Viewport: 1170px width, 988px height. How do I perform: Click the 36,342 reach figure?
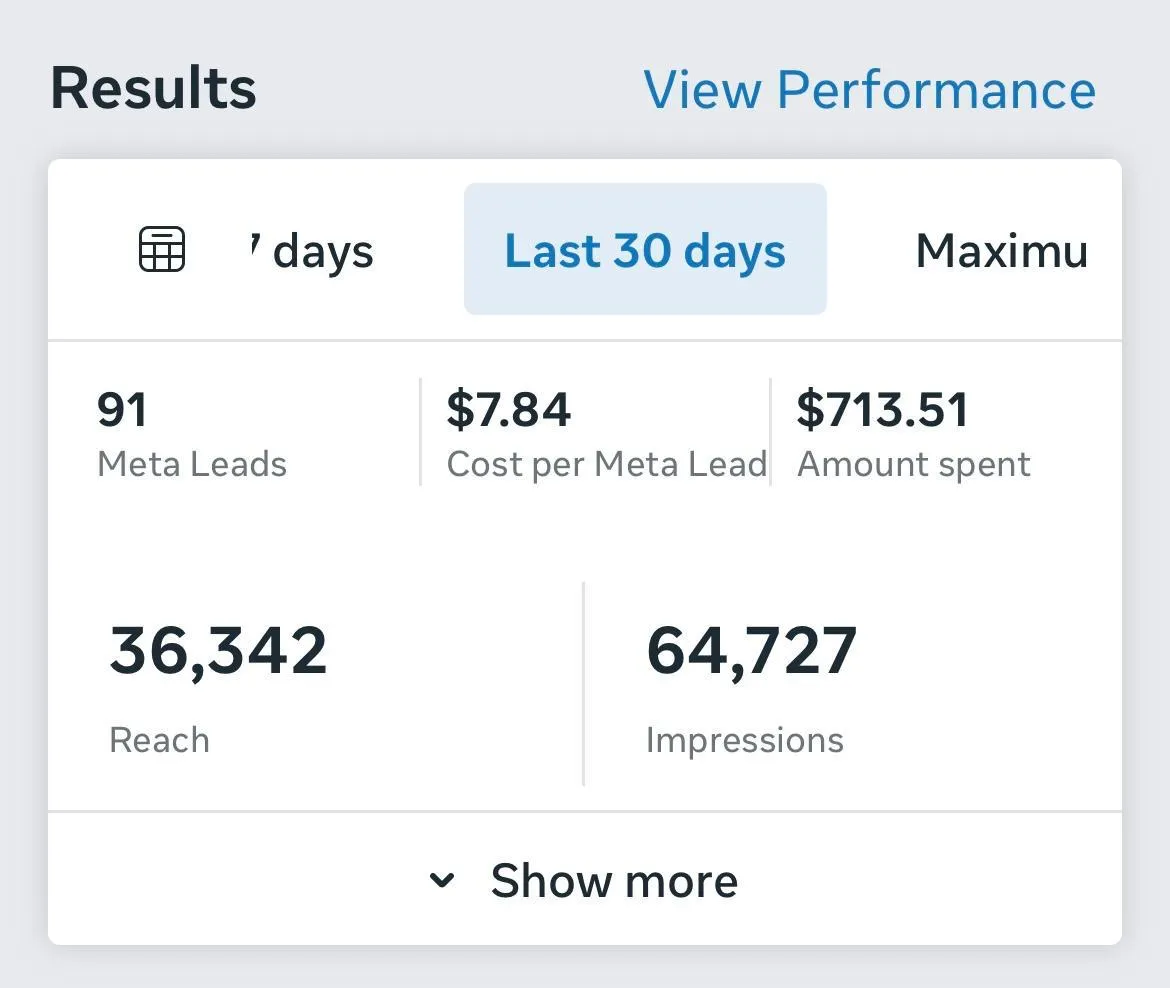click(x=218, y=650)
